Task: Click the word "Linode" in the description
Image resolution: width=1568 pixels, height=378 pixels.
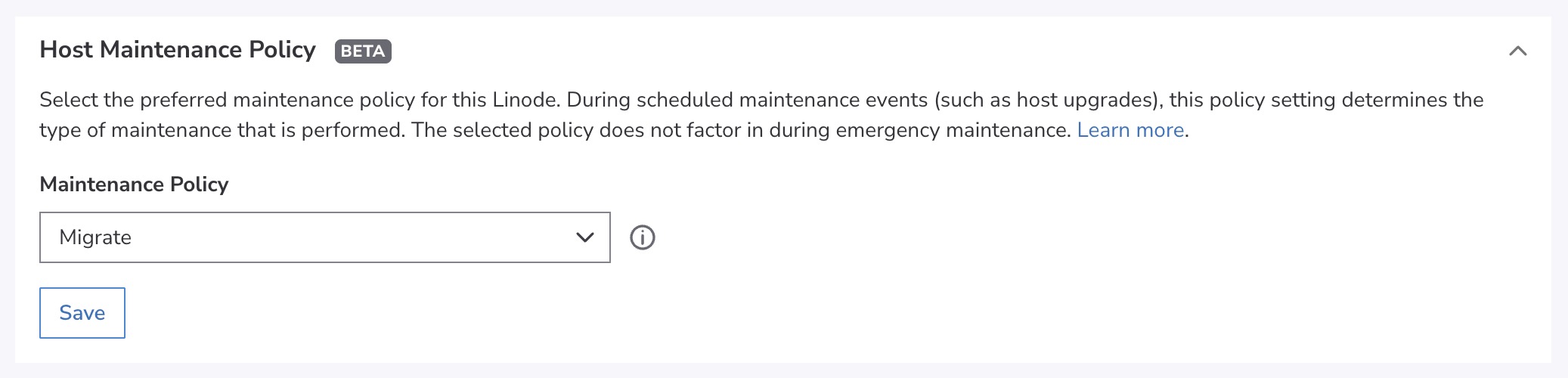Action: pos(525,100)
